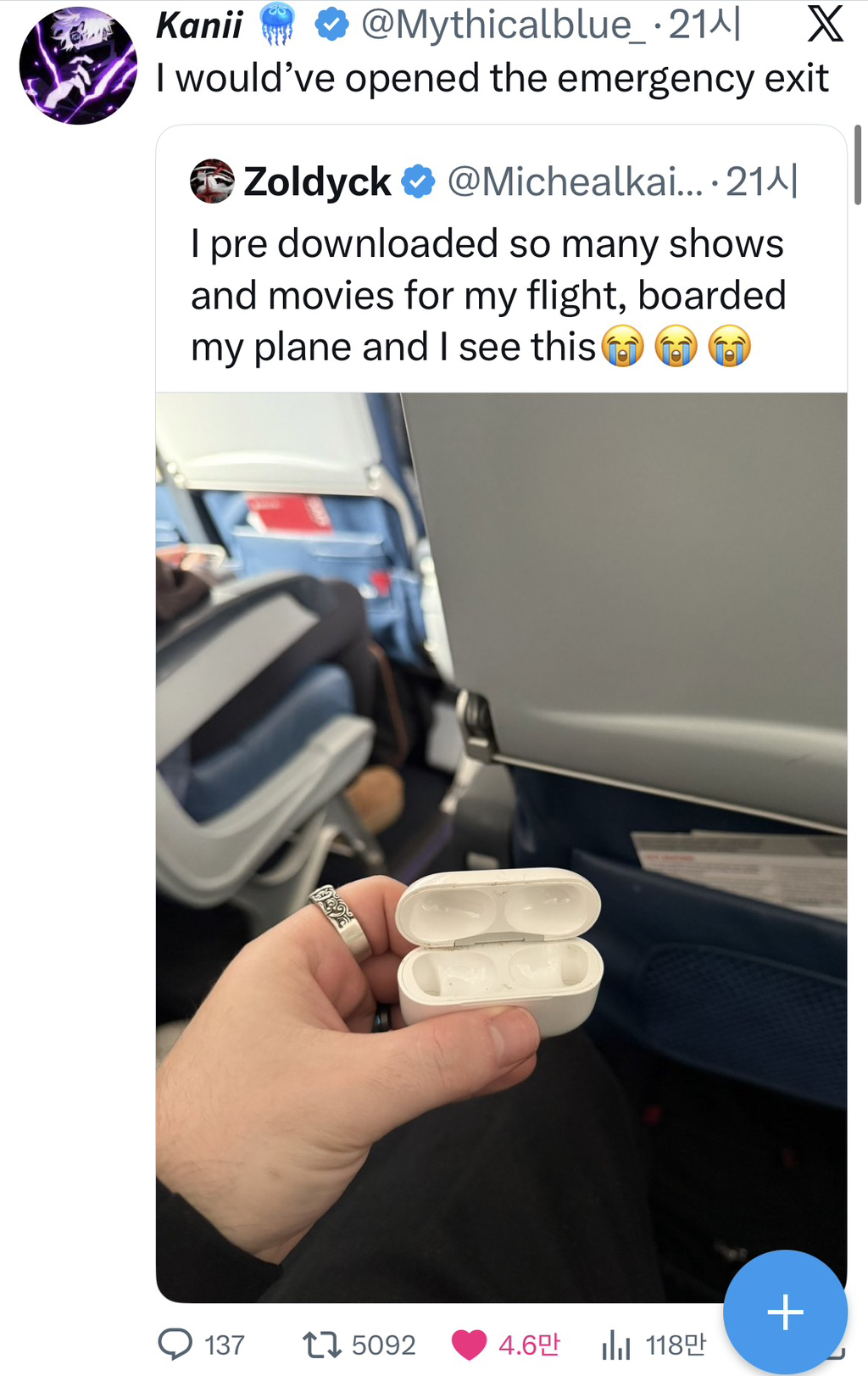The image size is (868, 1376).
Task: Open Zoldyck's small profile avatar
Action: (212, 181)
